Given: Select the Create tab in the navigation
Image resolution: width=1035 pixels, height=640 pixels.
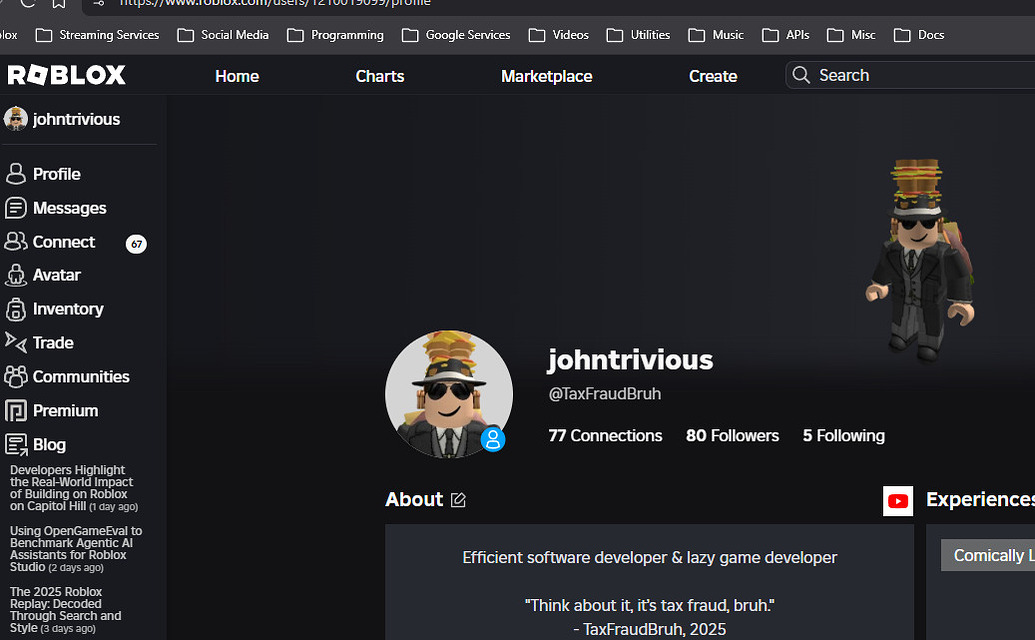Looking at the screenshot, I should 713,77.
